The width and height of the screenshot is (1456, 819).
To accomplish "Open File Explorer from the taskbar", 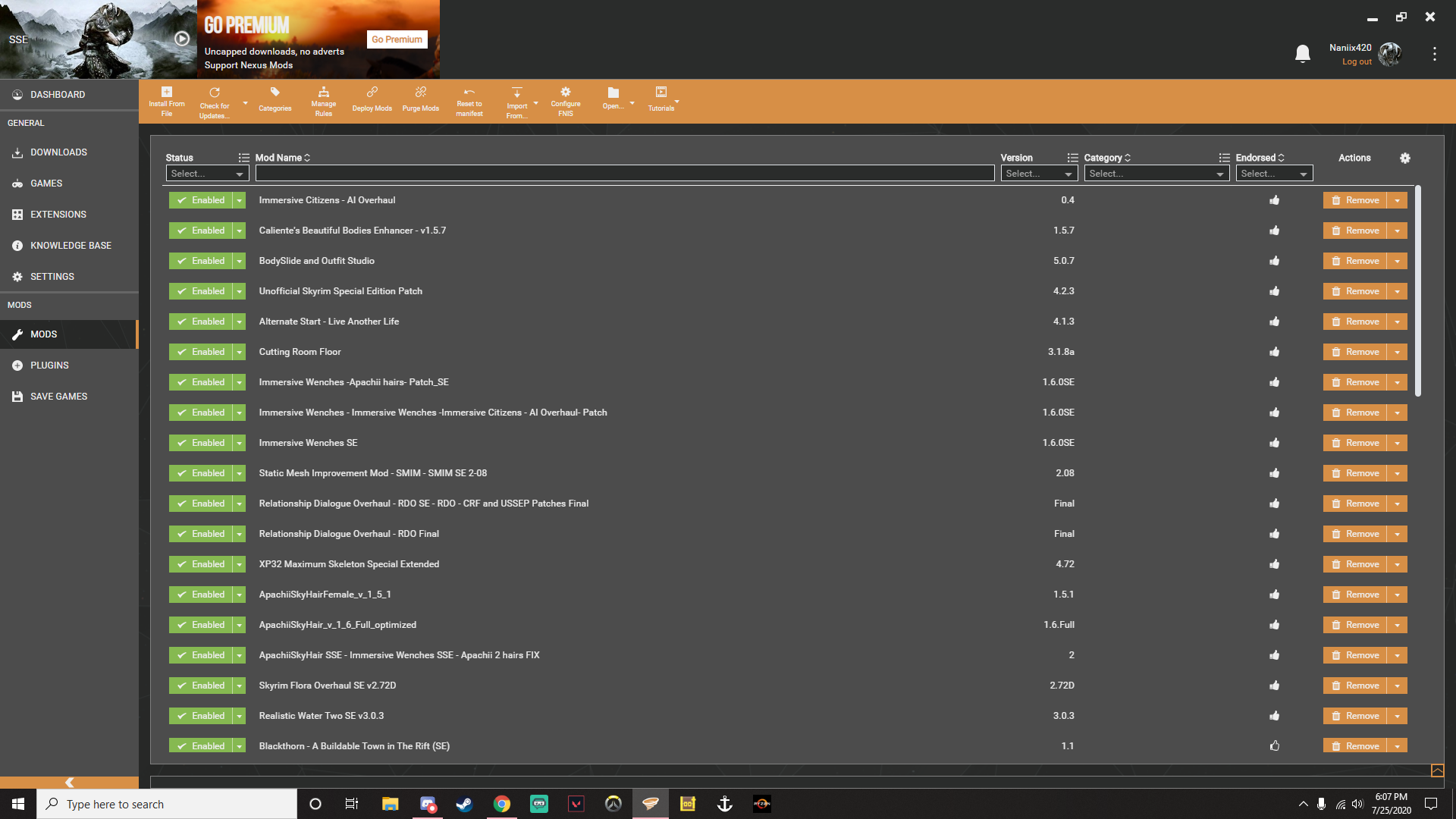I will click(x=390, y=804).
